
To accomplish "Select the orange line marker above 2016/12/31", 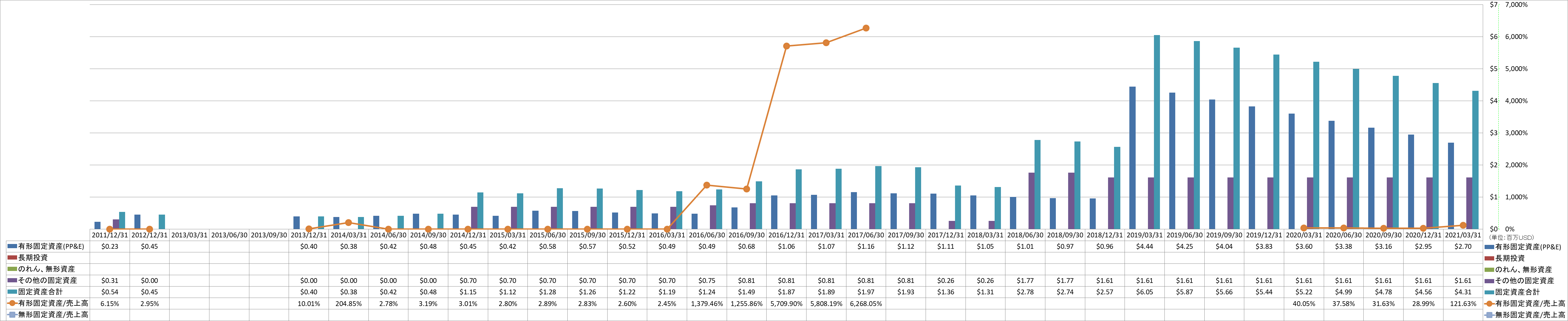I will pyautogui.click(x=786, y=46).
